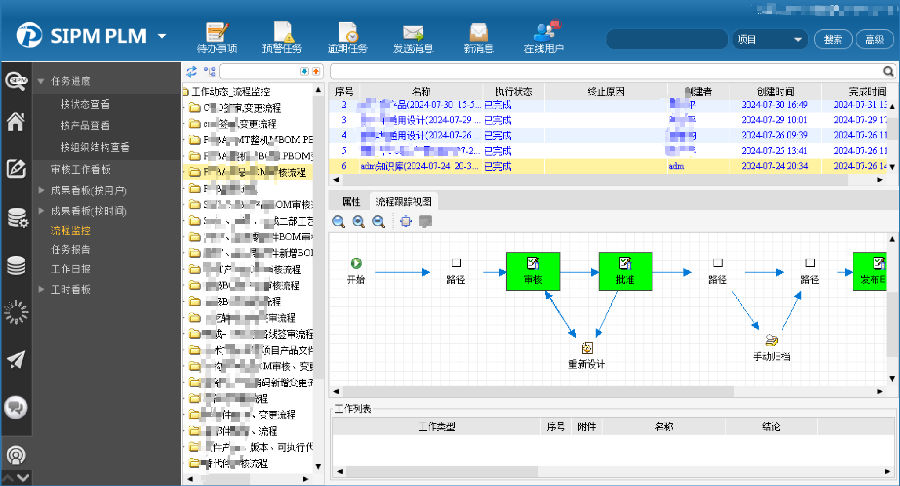The image size is (900, 486).
Task: Check 新消息 new messages
Action: coord(478,37)
